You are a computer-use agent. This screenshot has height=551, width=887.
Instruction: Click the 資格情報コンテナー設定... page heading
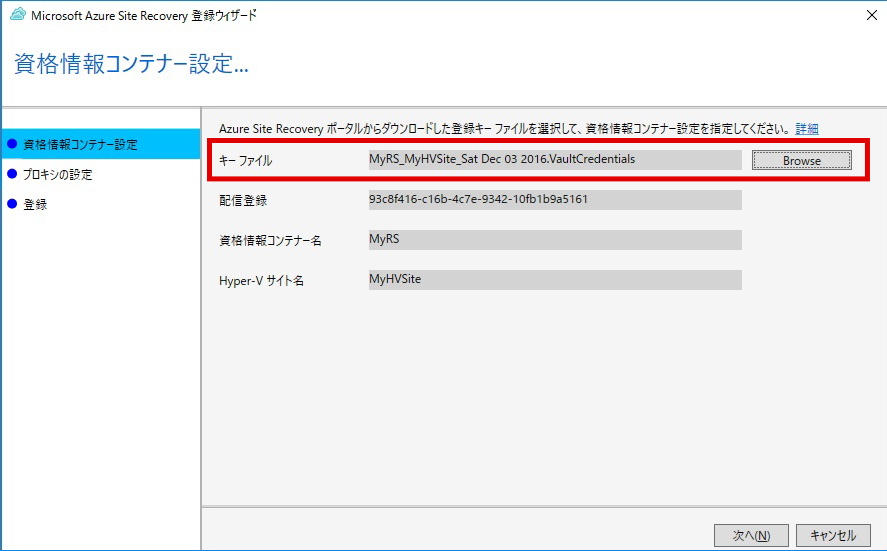tap(131, 63)
